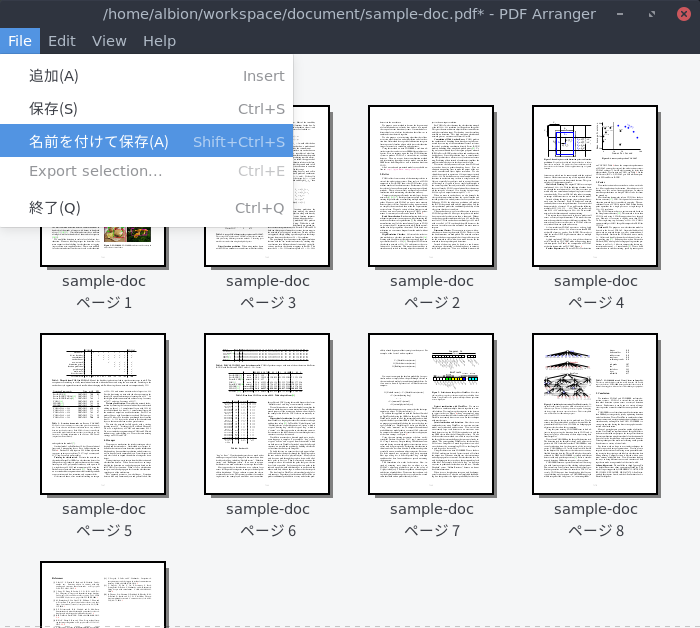Image resolution: width=700 pixels, height=628 pixels.
Task: Maximize the PDF Arranger window
Action: point(652,14)
